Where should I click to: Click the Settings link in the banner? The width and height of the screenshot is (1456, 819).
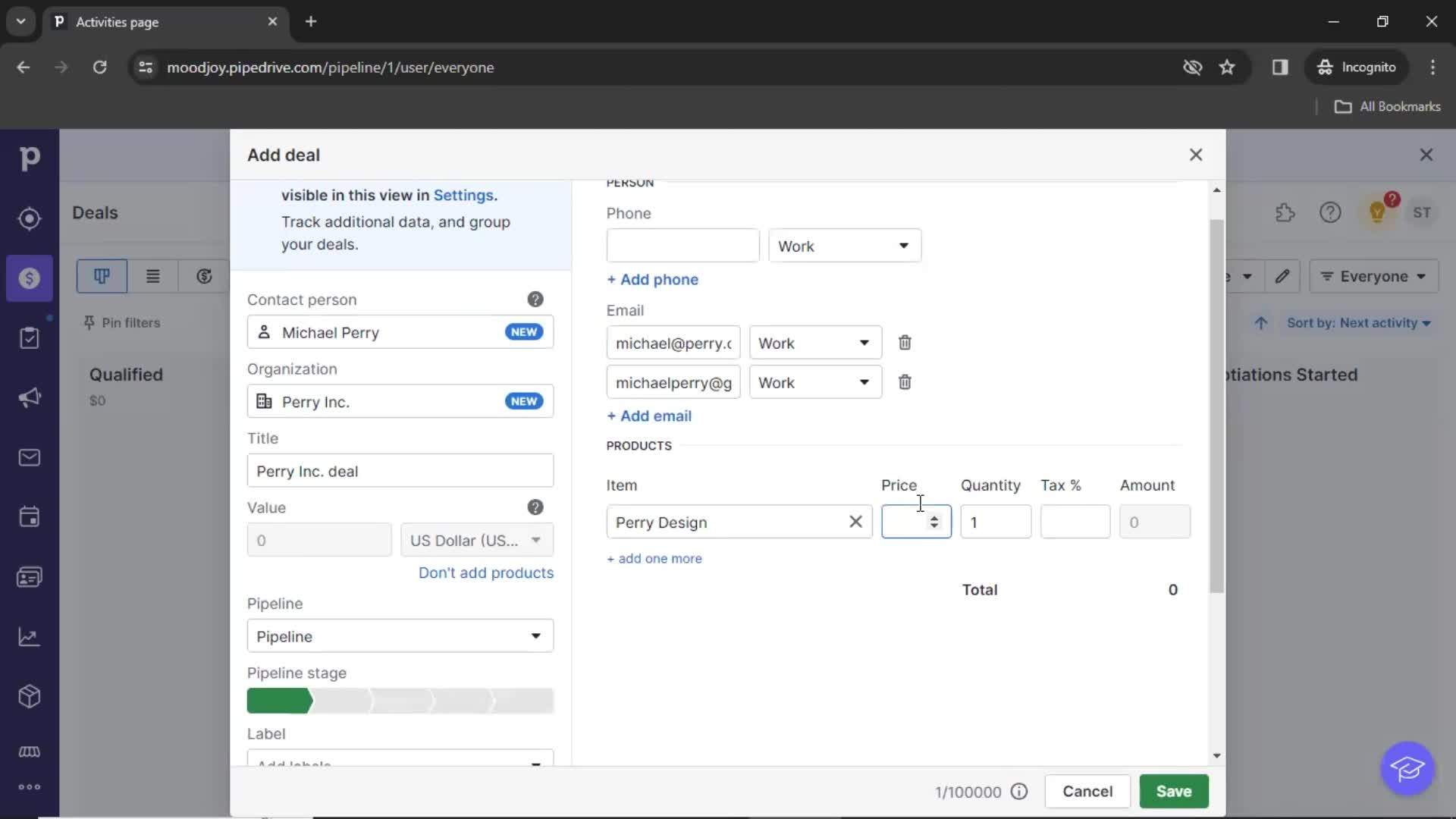463,195
